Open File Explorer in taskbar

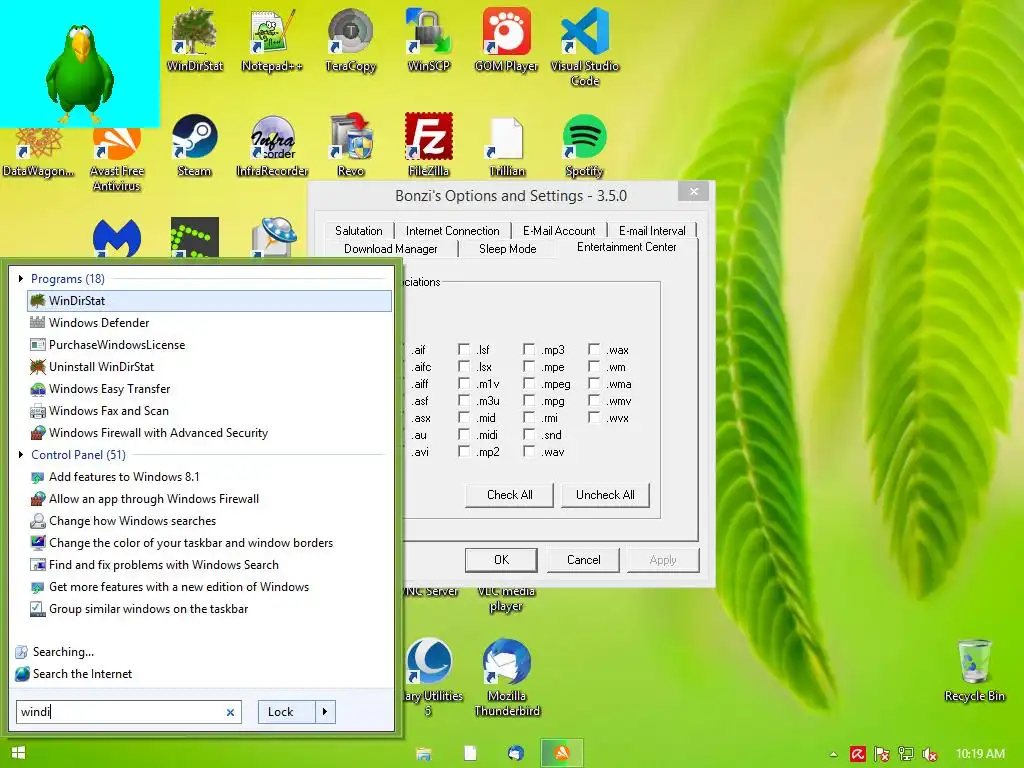pyautogui.click(x=423, y=754)
